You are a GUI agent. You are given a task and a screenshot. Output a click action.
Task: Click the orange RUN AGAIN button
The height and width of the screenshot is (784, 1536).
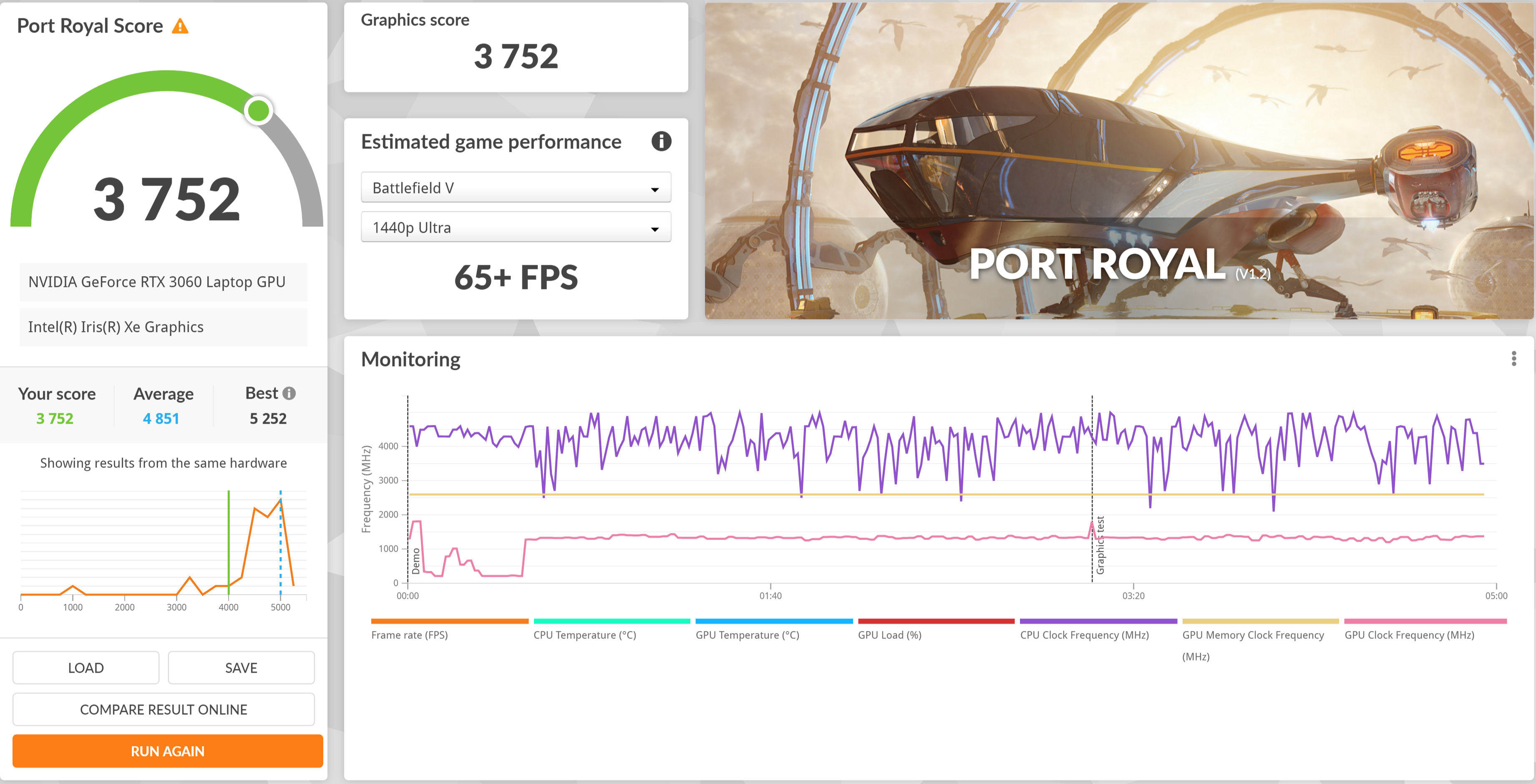(168, 751)
